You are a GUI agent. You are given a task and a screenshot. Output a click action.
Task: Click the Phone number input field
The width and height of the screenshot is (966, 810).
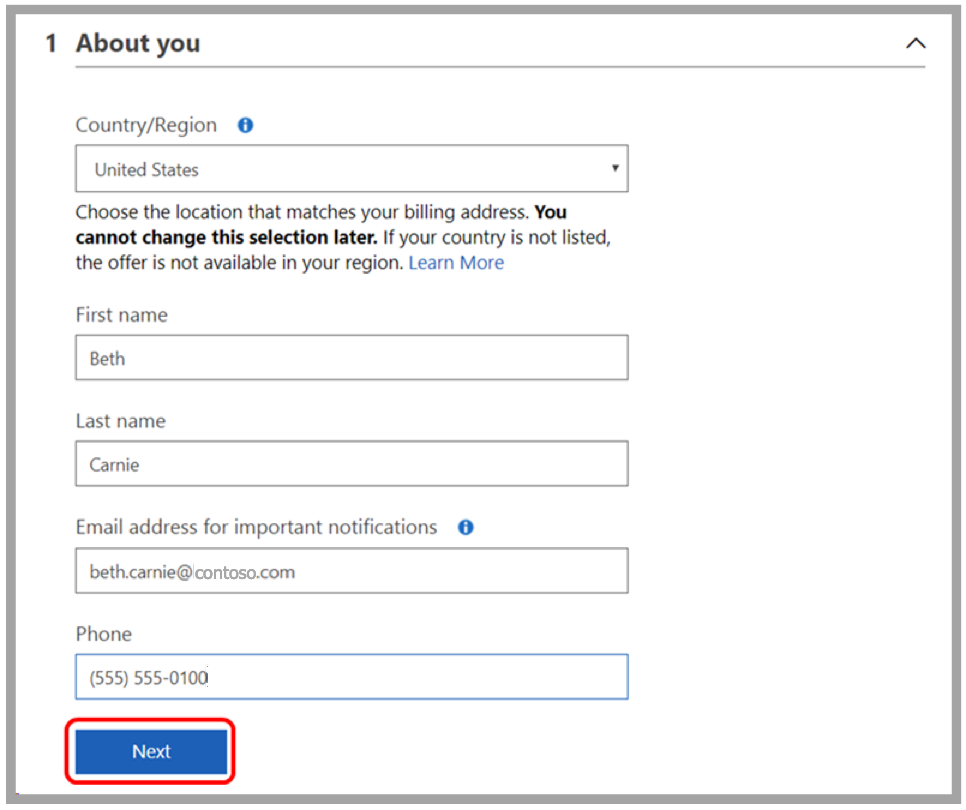[351, 677]
